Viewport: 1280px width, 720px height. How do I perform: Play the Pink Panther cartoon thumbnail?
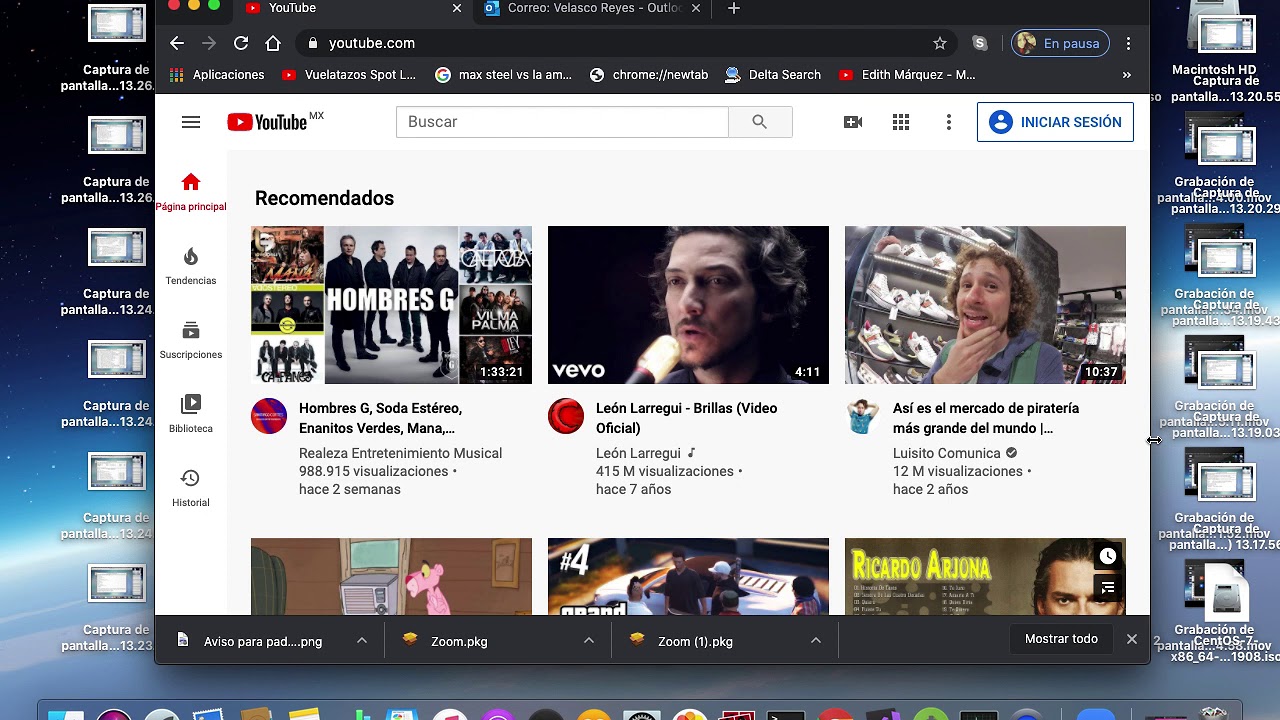pyautogui.click(x=391, y=577)
